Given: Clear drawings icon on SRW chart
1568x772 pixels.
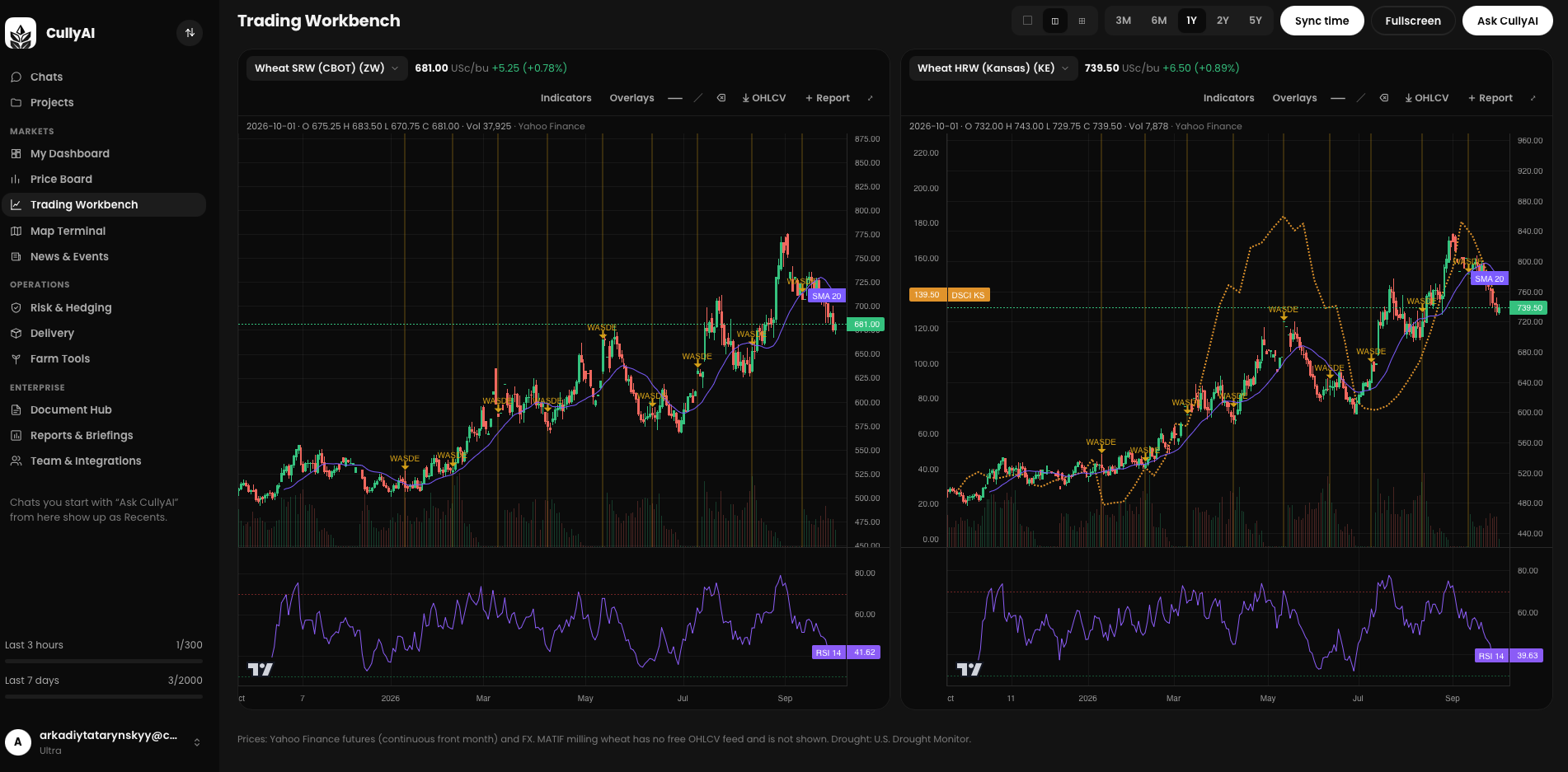Looking at the screenshot, I should click(x=721, y=98).
